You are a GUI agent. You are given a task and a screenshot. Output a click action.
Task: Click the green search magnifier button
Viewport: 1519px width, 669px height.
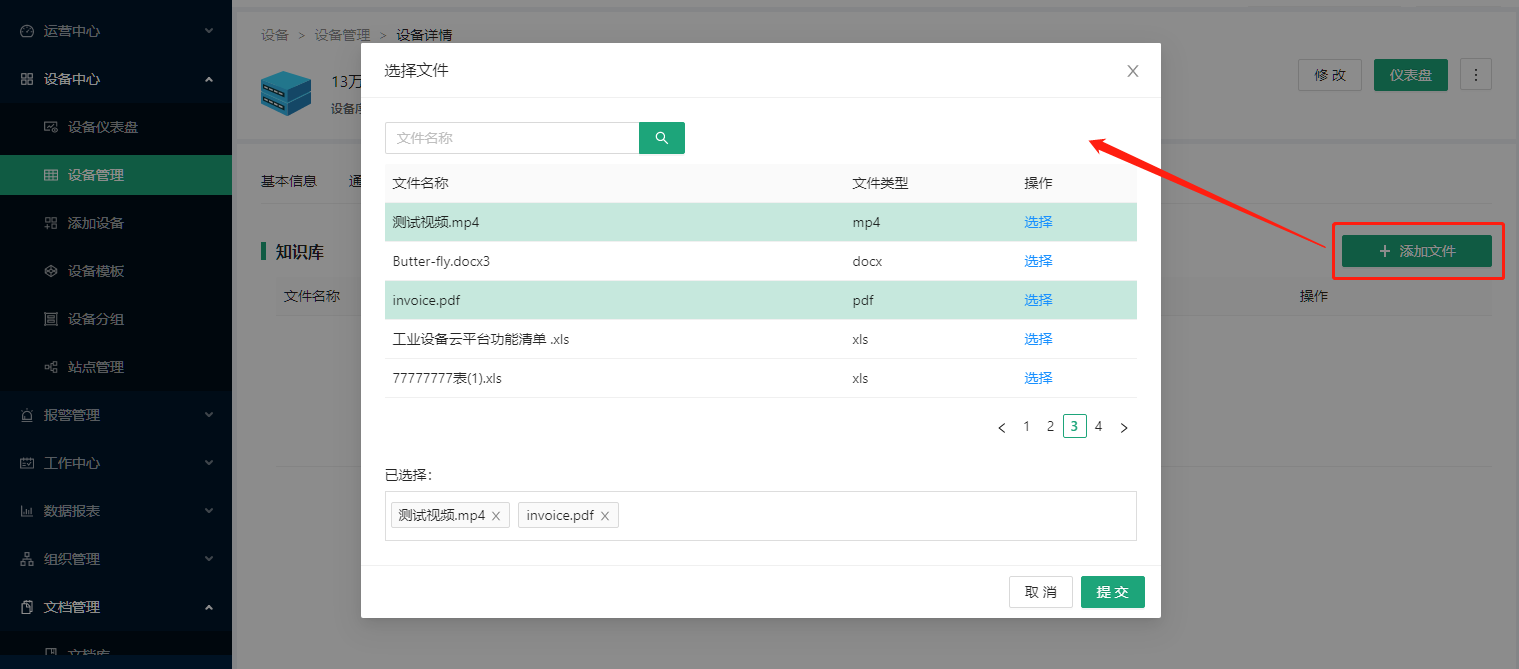[x=661, y=138]
